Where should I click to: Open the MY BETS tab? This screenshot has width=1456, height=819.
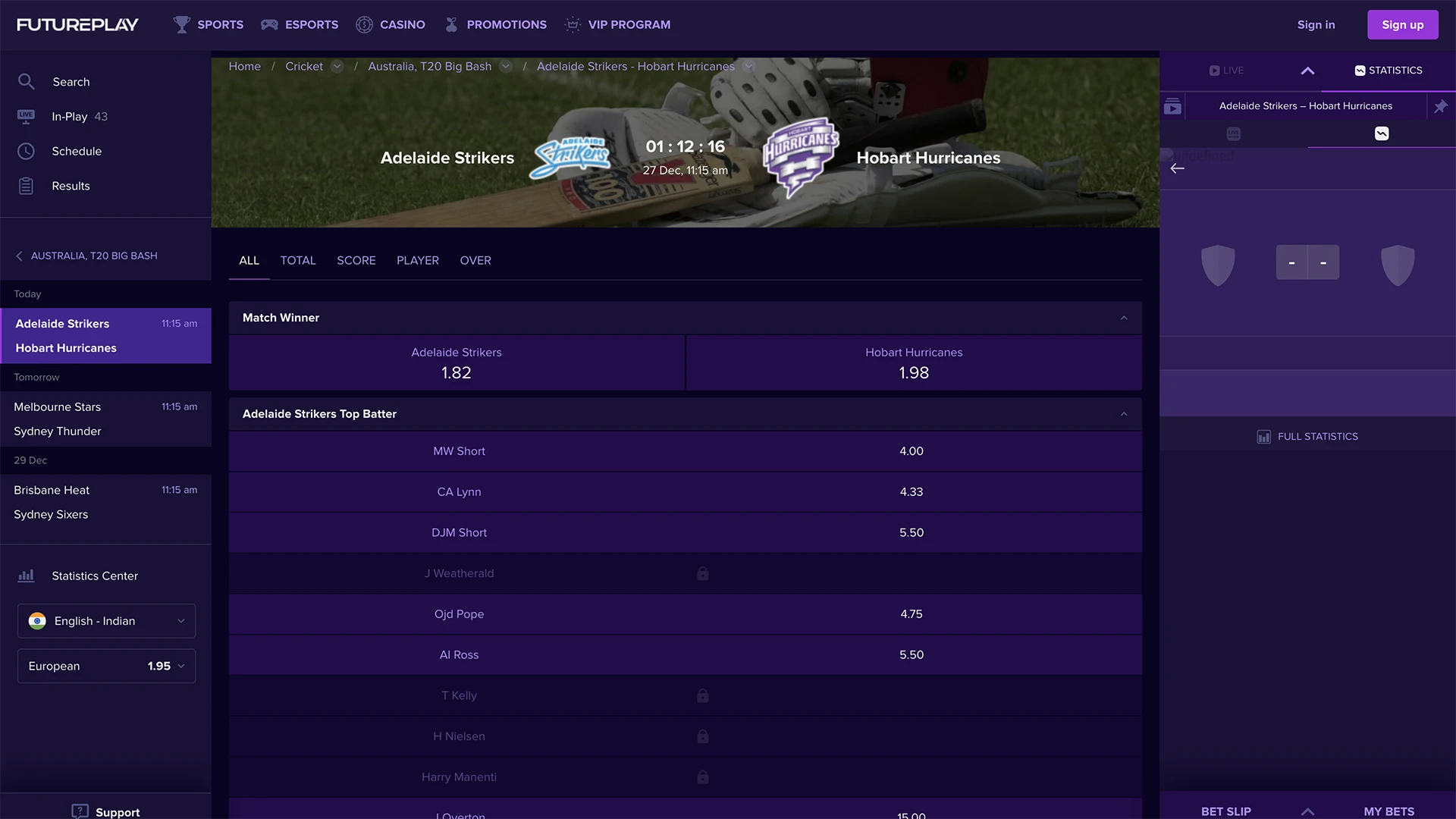[x=1389, y=811]
